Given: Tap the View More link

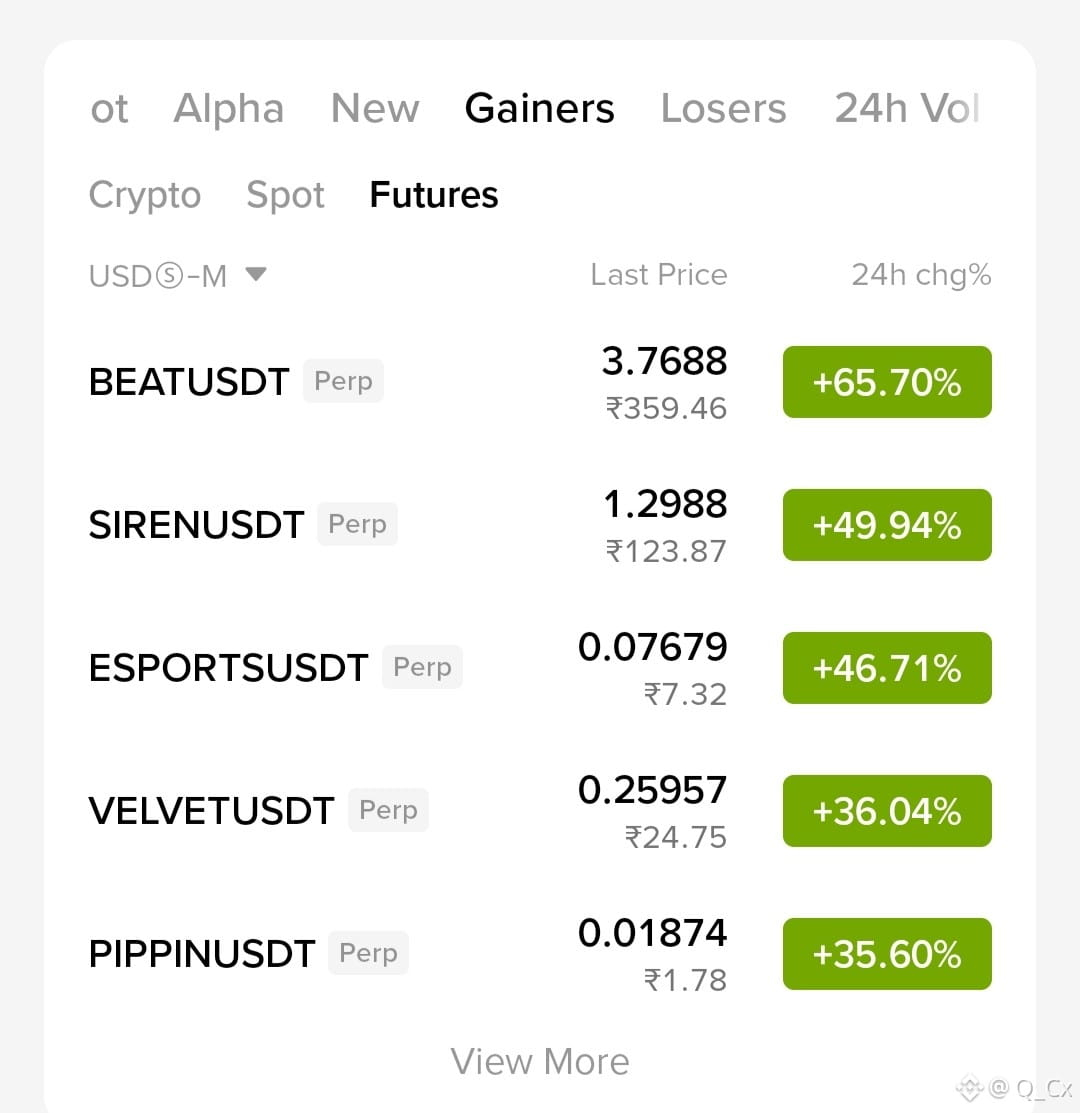Looking at the screenshot, I should click(539, 1062).
